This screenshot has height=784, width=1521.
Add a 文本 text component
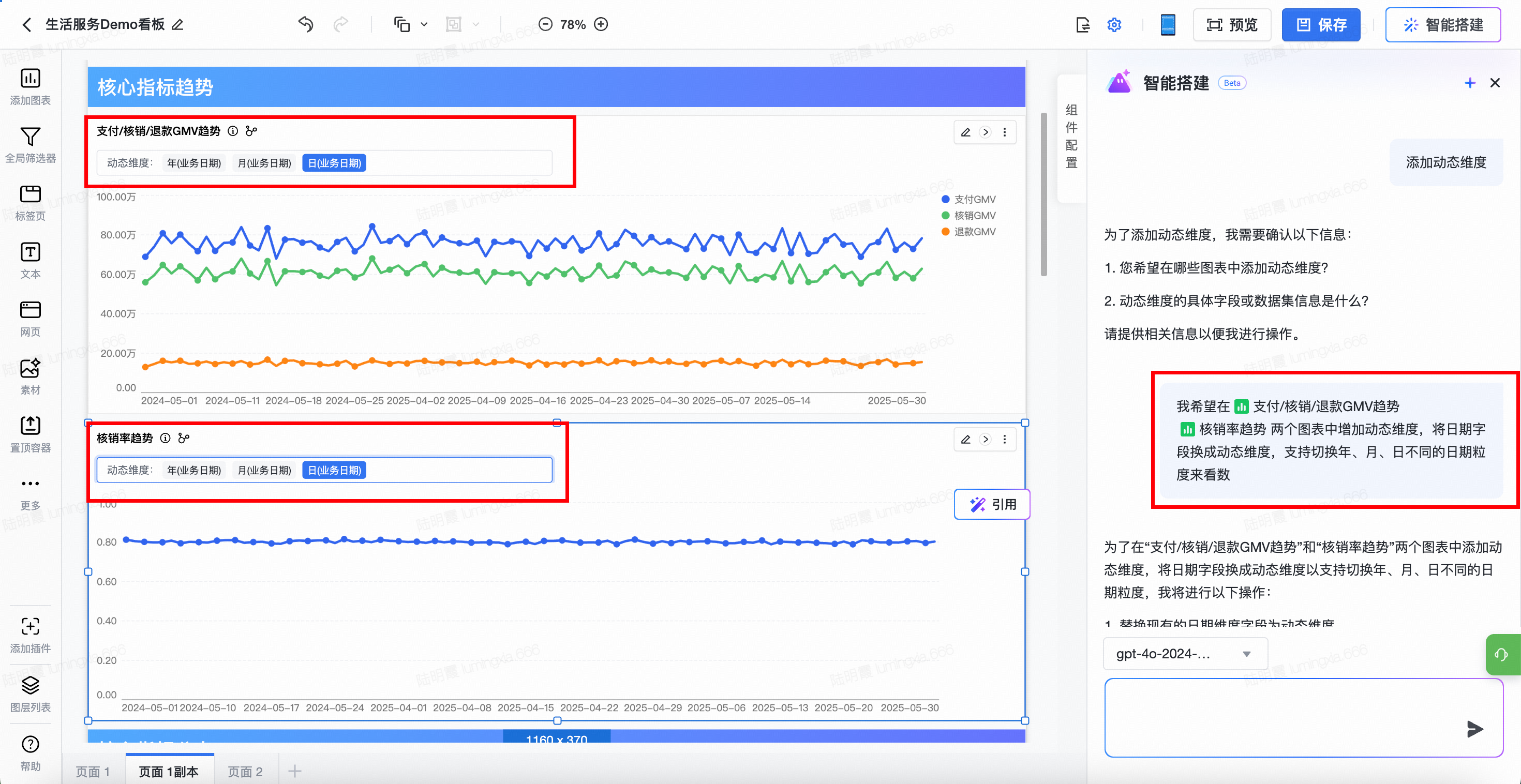tap(30, 252)
